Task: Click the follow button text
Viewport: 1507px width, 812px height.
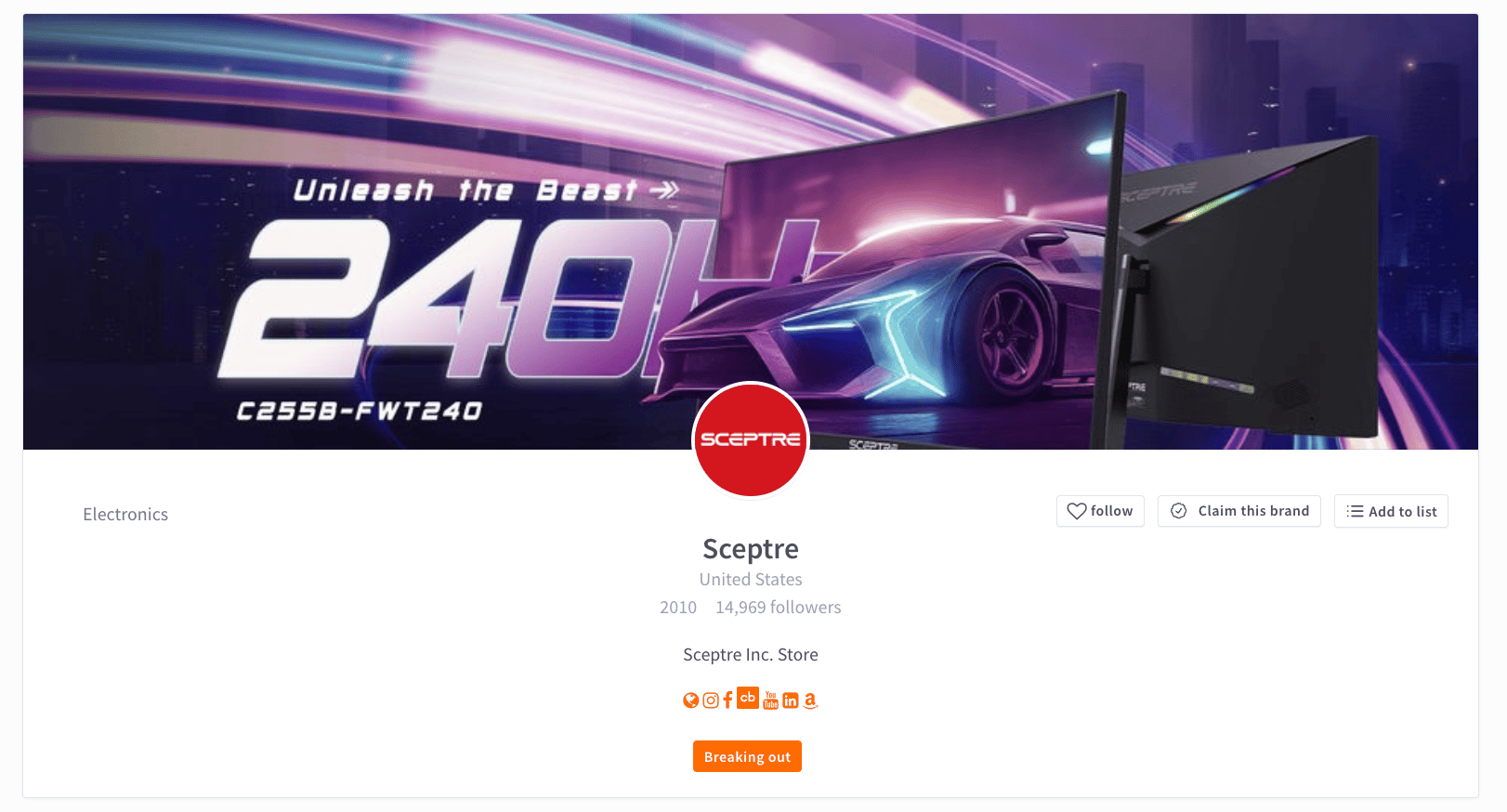Action: (x=1111, y=511)
